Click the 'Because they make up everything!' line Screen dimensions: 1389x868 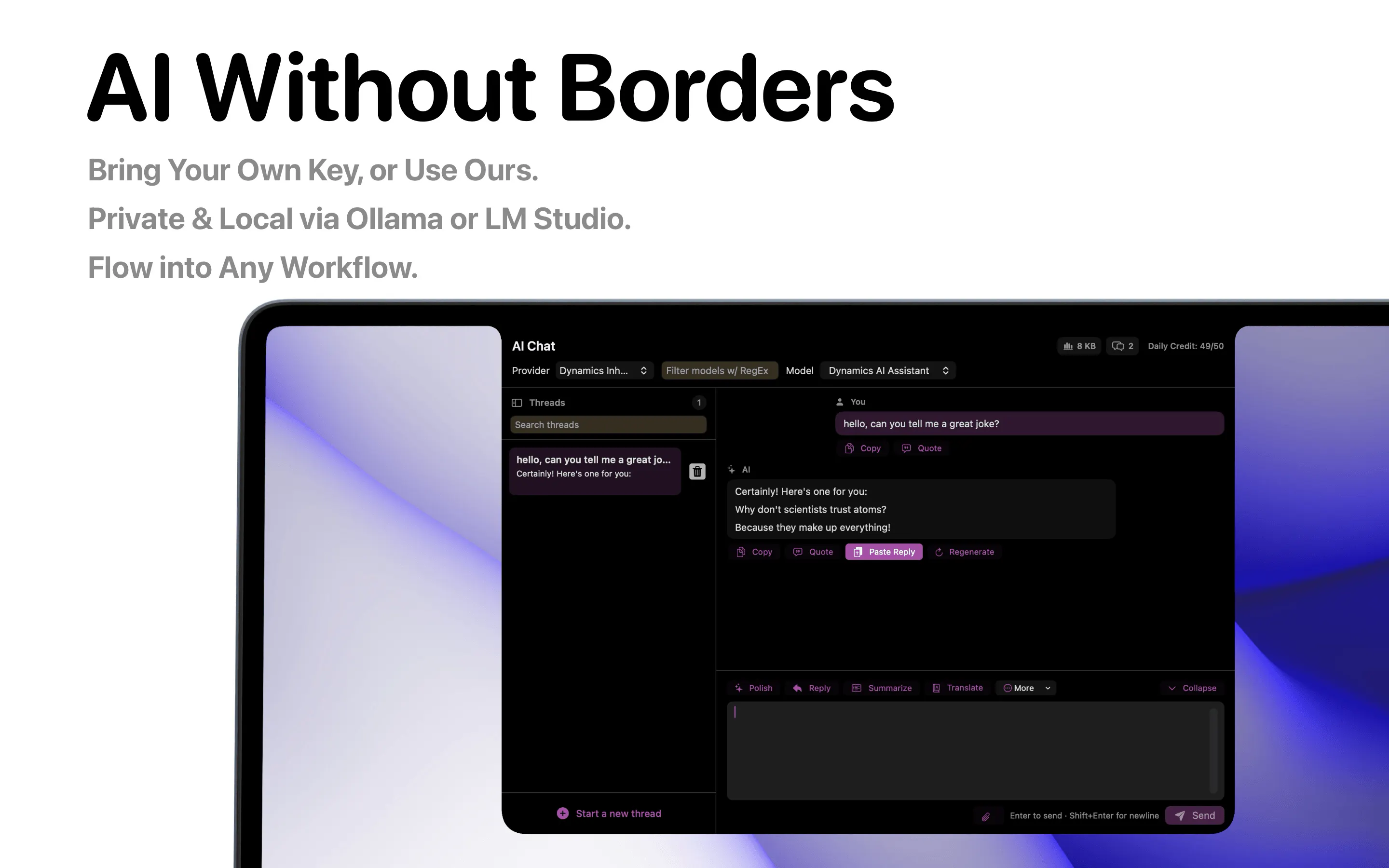click(x=813, y=528)
